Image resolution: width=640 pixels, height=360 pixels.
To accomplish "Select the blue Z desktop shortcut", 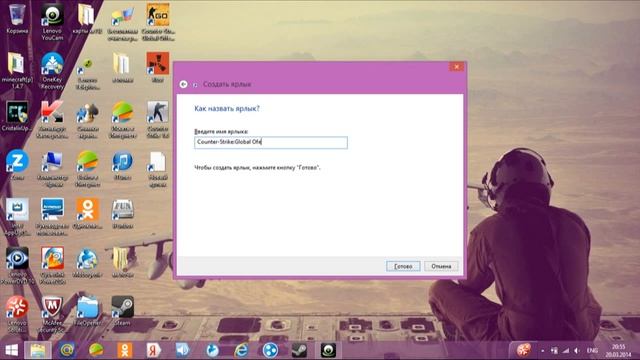I will tap(17, 165).
